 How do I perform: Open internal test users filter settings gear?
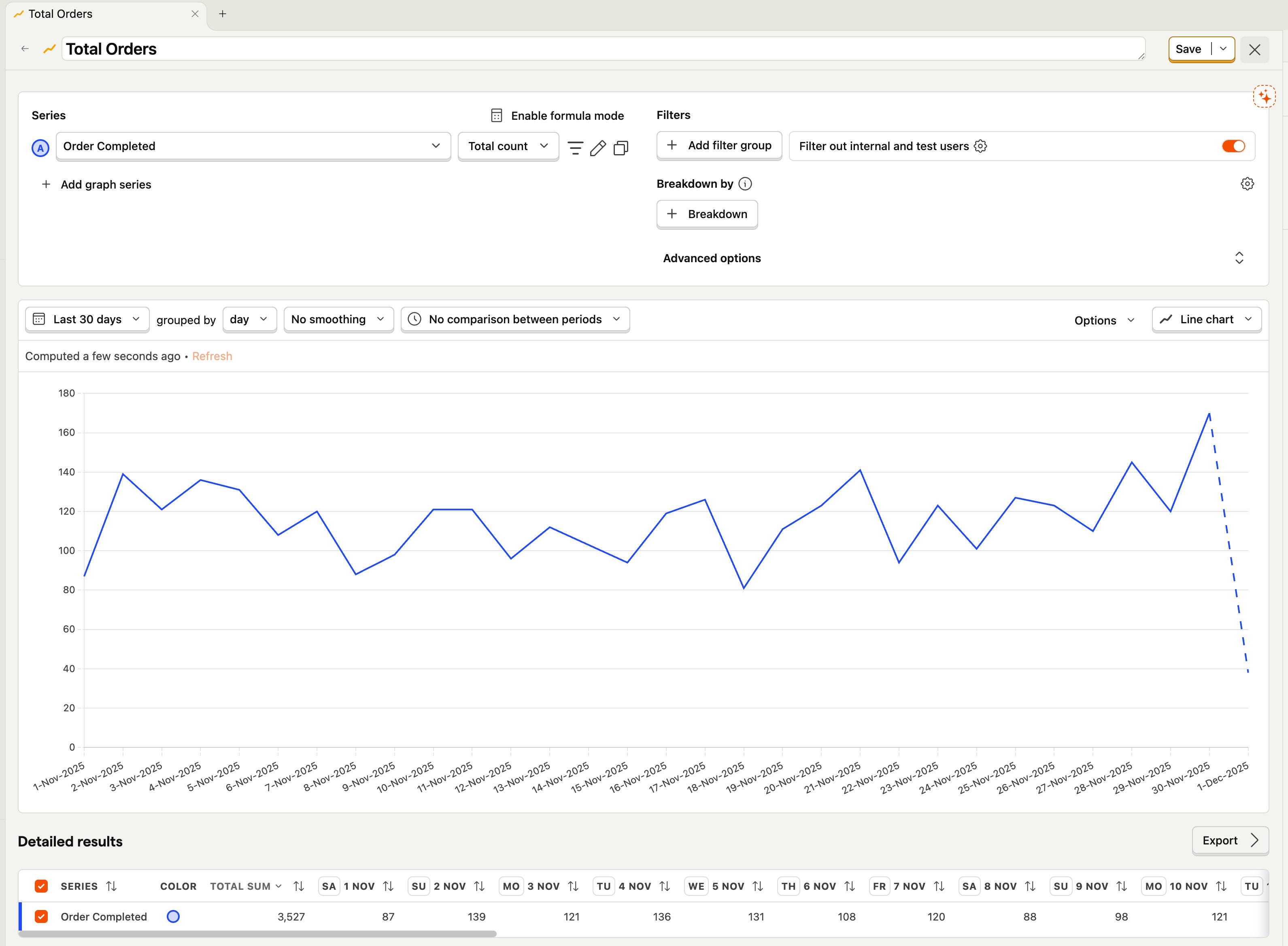point(980,146)
